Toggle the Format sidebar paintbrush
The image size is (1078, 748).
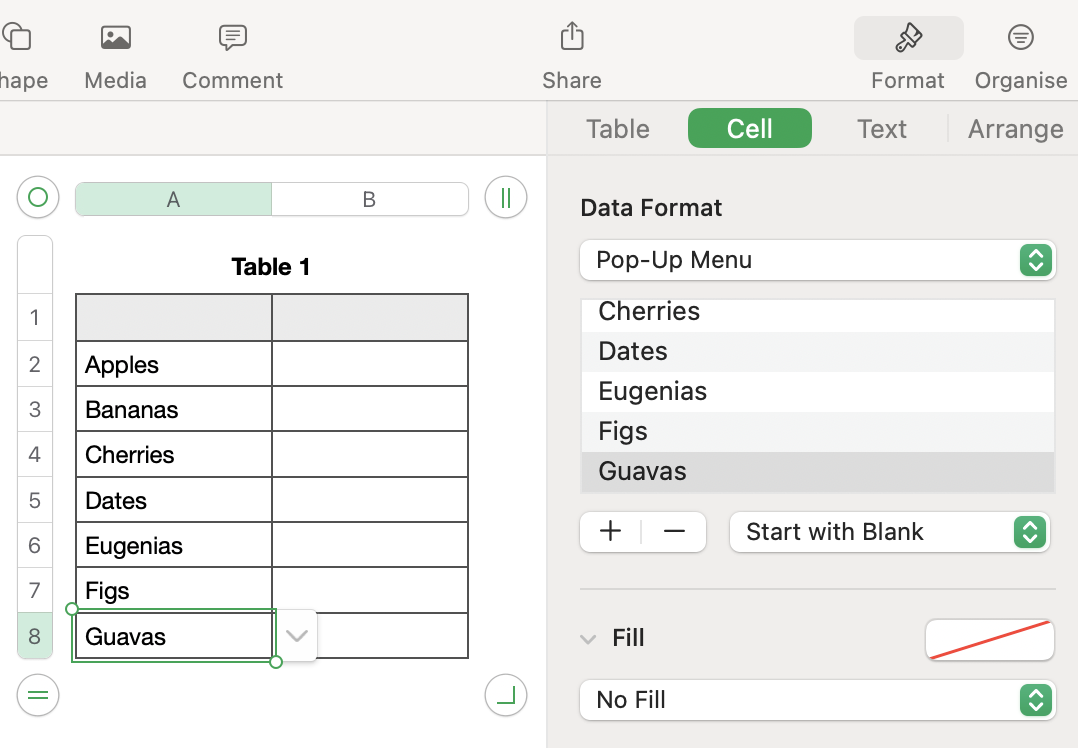point(908,39)
